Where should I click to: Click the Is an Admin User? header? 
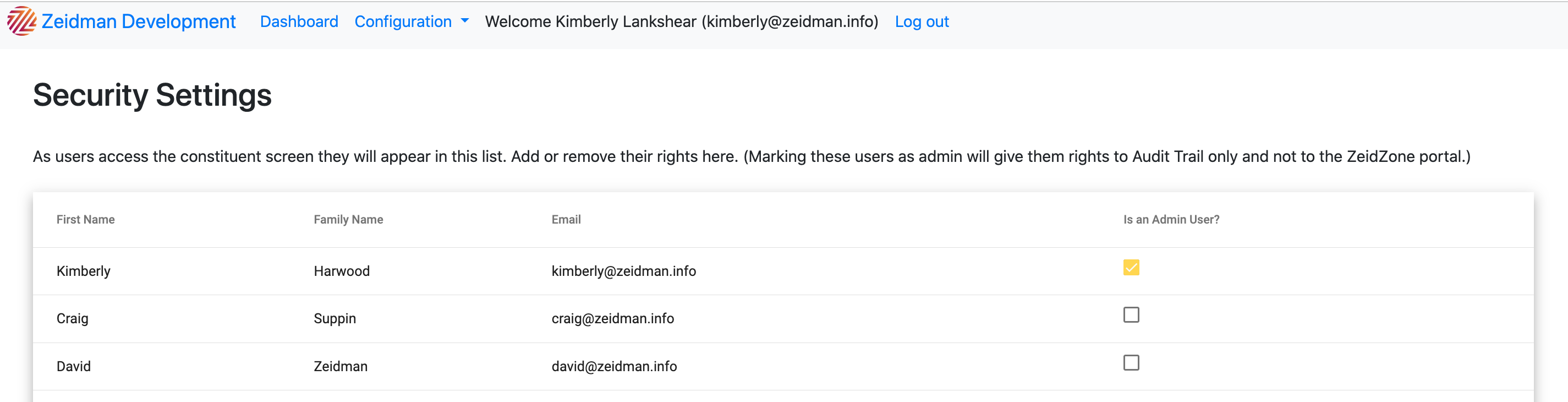[x=1171, y=219]
